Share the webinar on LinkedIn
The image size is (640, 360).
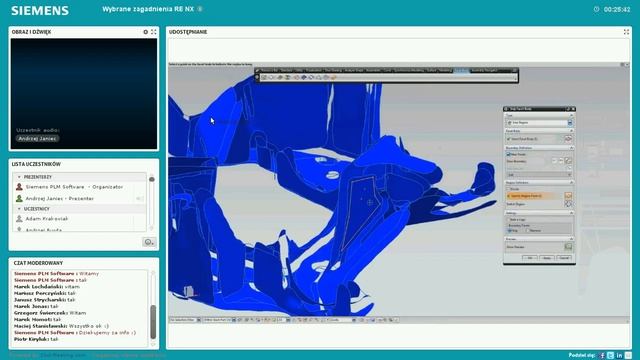pyautogui.click(x=619, y=356)
